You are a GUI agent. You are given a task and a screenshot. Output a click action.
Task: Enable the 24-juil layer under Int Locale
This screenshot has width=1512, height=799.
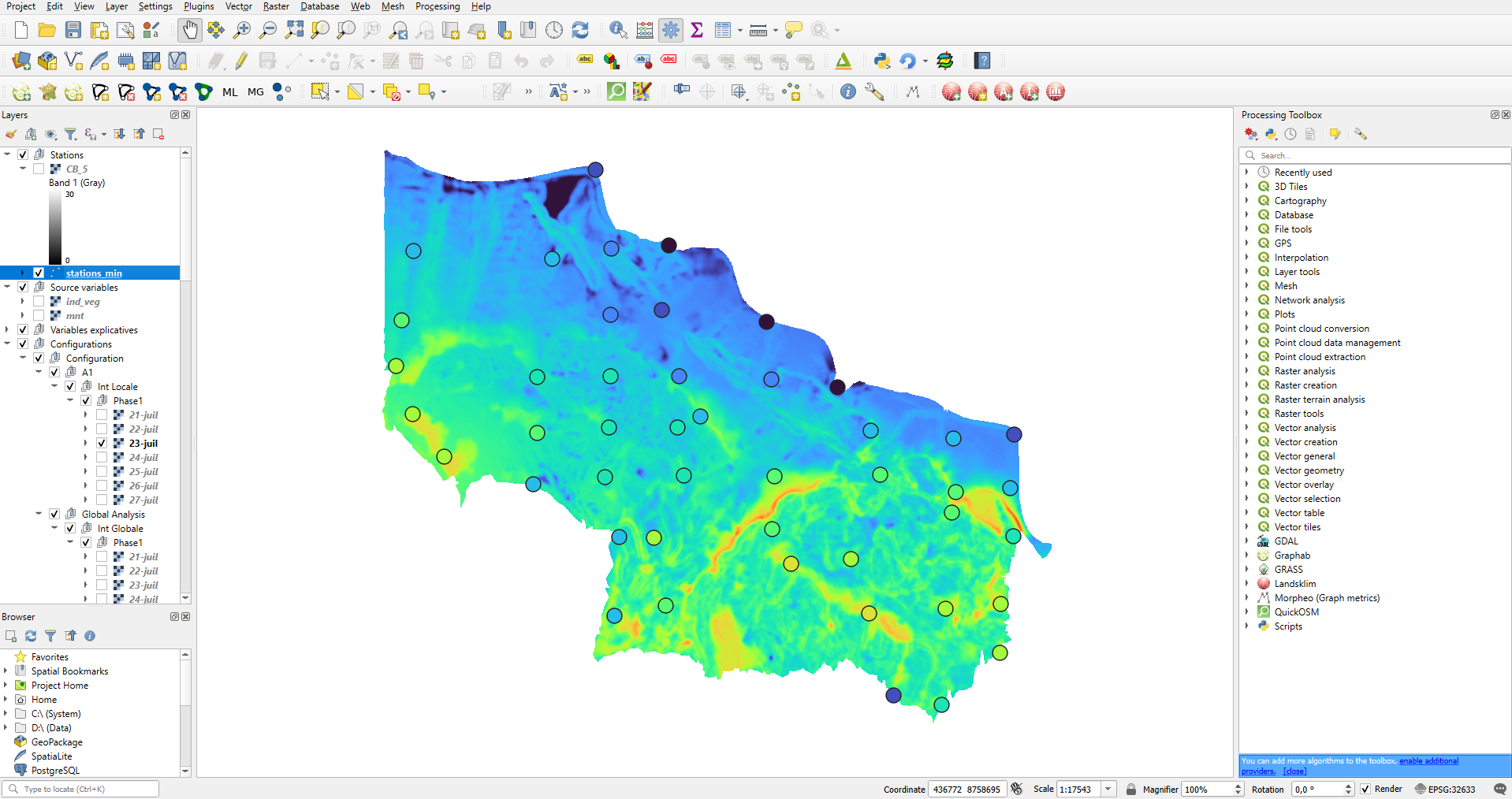102,458
